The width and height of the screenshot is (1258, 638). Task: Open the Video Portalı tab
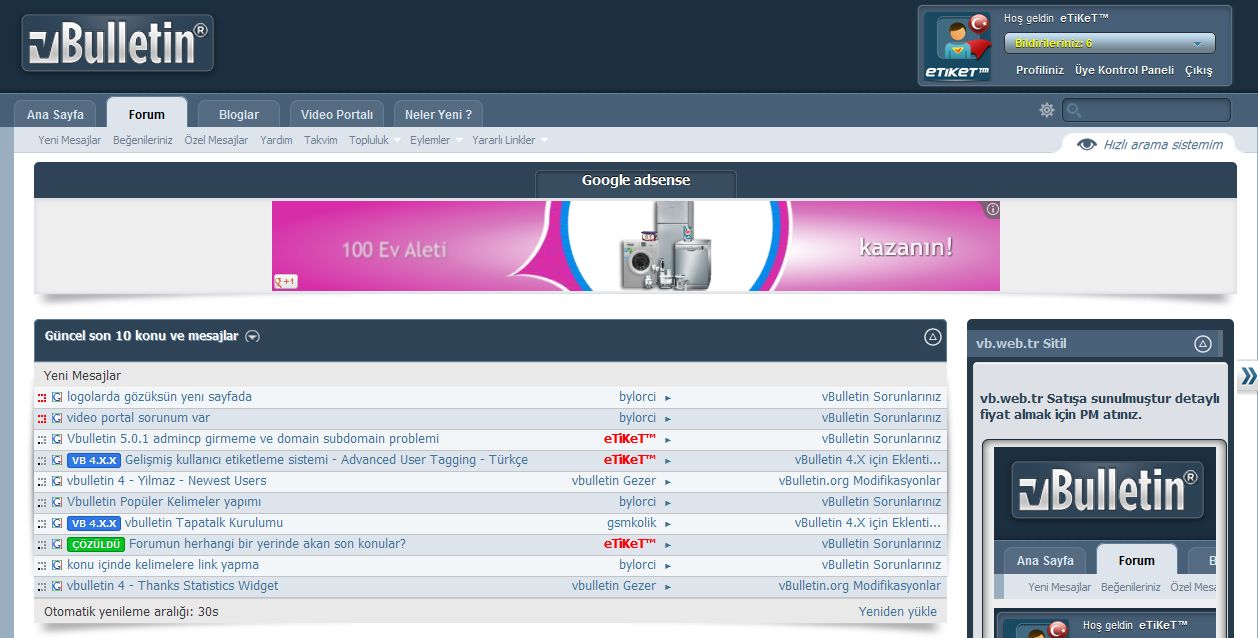(337, 115)
